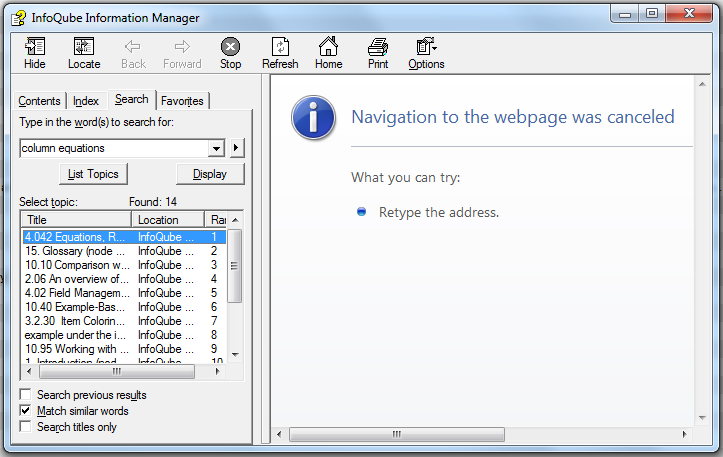This screenshot has height=457, width=723.
Task: Close the InfoQube Information Manager window
Action: point(689,14)
